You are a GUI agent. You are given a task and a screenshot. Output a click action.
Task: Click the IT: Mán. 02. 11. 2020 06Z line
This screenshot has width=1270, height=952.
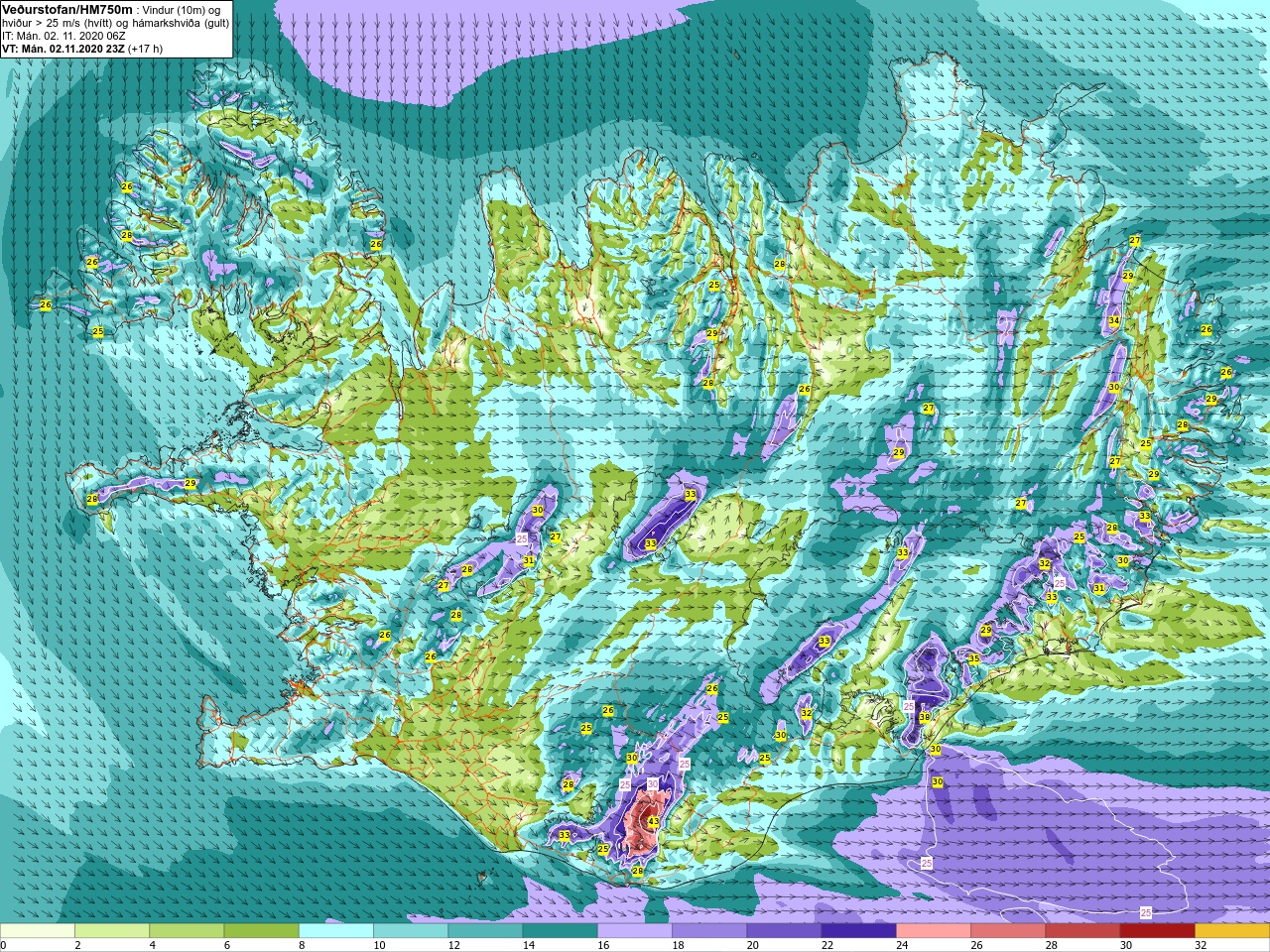[x=63, y=35]
